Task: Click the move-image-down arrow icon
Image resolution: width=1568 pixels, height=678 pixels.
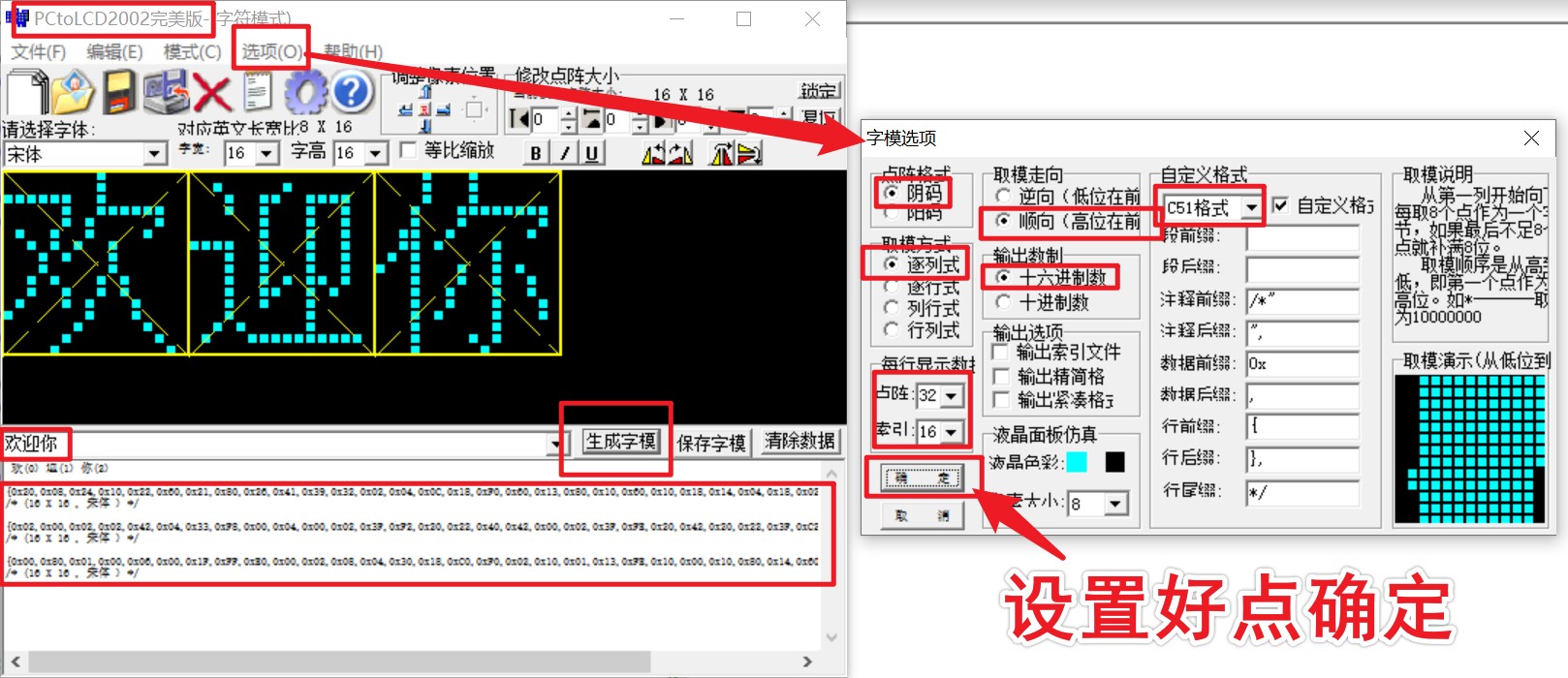Action: [425, 126]
